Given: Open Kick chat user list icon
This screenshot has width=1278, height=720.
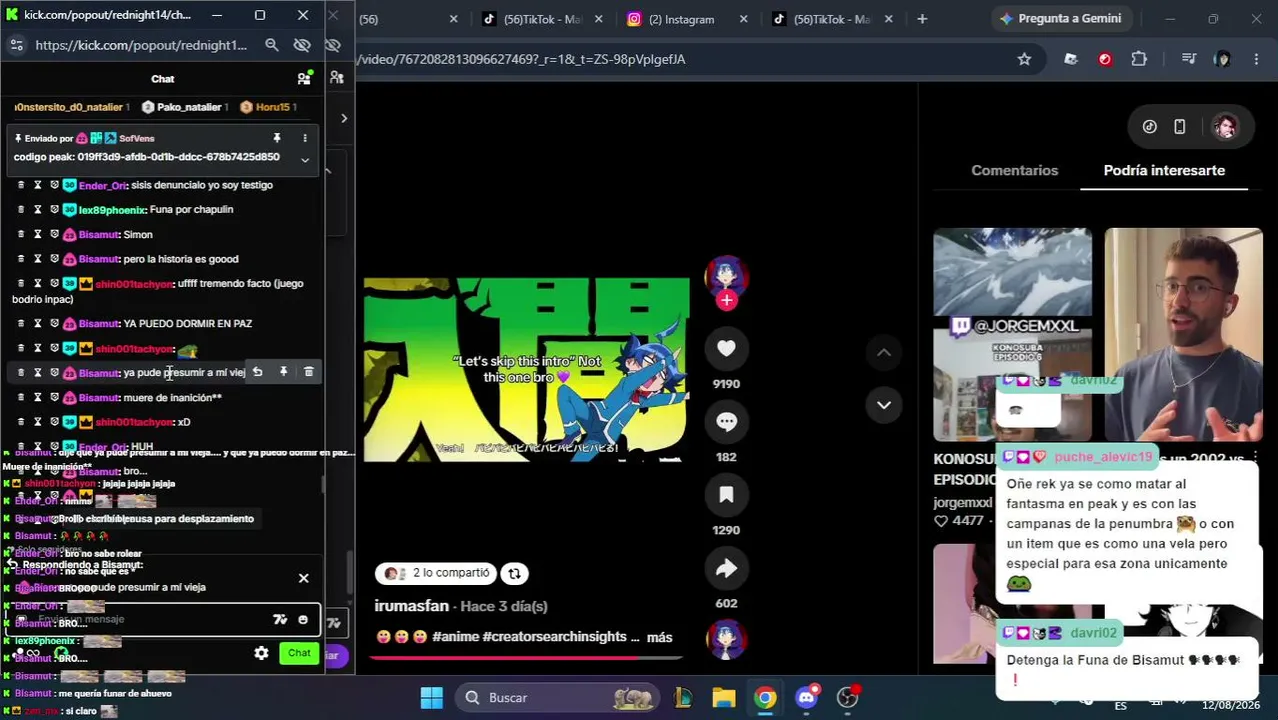Looking at the screenshot, I should coord(304,78).
